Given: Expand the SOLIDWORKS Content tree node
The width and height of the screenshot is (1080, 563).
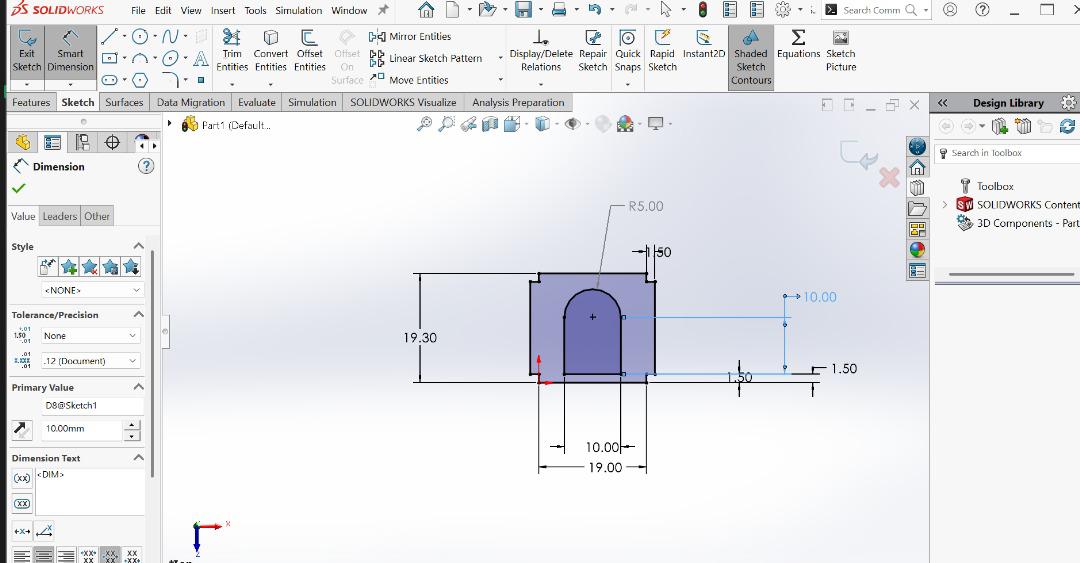Looking at the screenshot, I should [x=944, y=205].
